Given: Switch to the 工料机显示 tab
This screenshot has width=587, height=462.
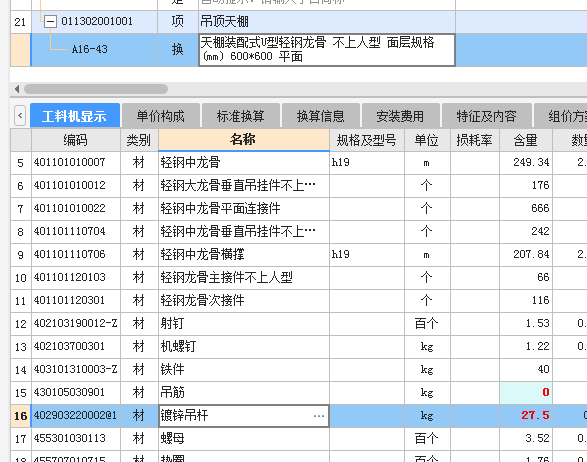Looking at the screenshot, I should [75, 116].
